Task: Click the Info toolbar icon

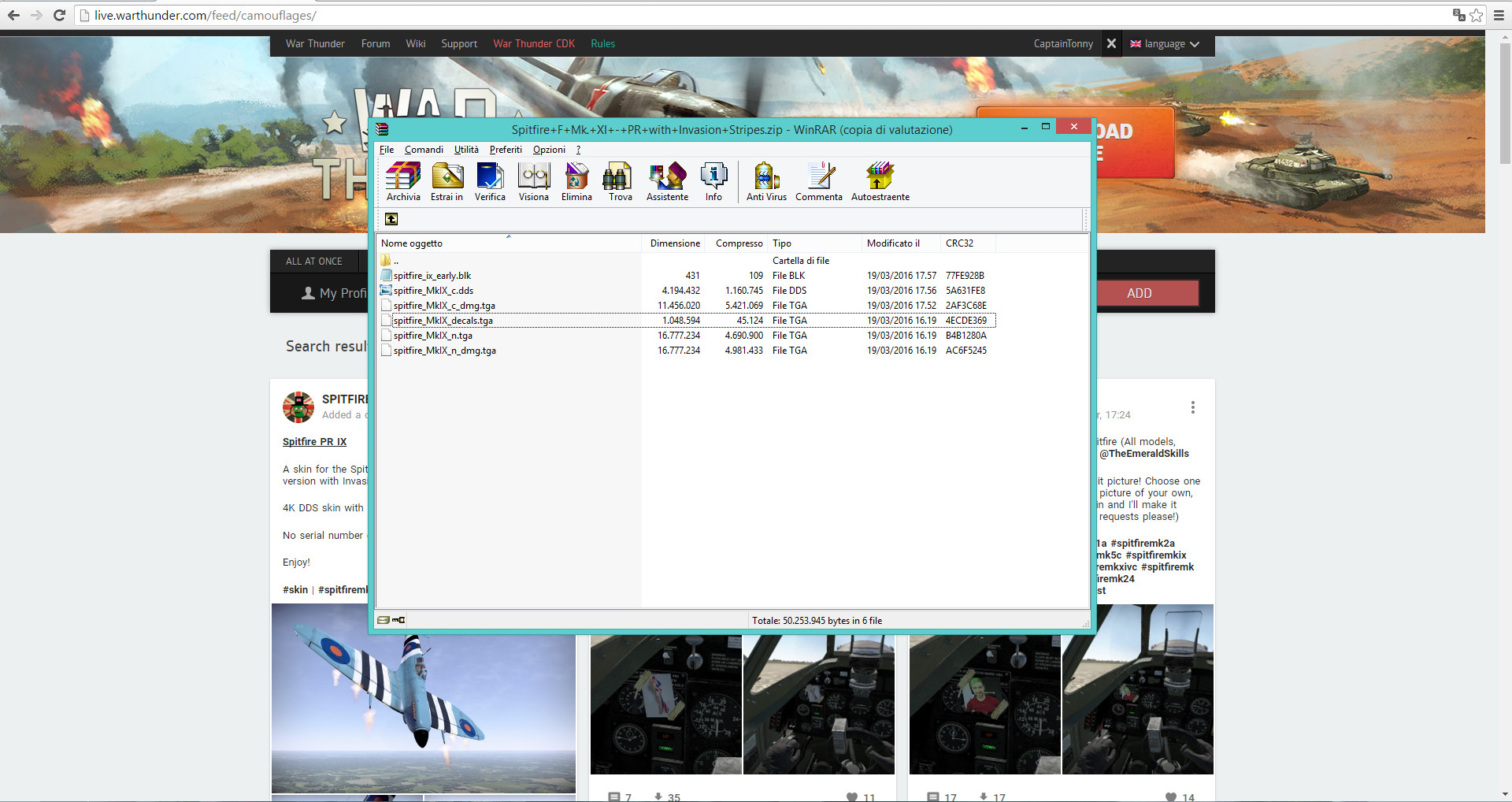Action: pos(713,182)
